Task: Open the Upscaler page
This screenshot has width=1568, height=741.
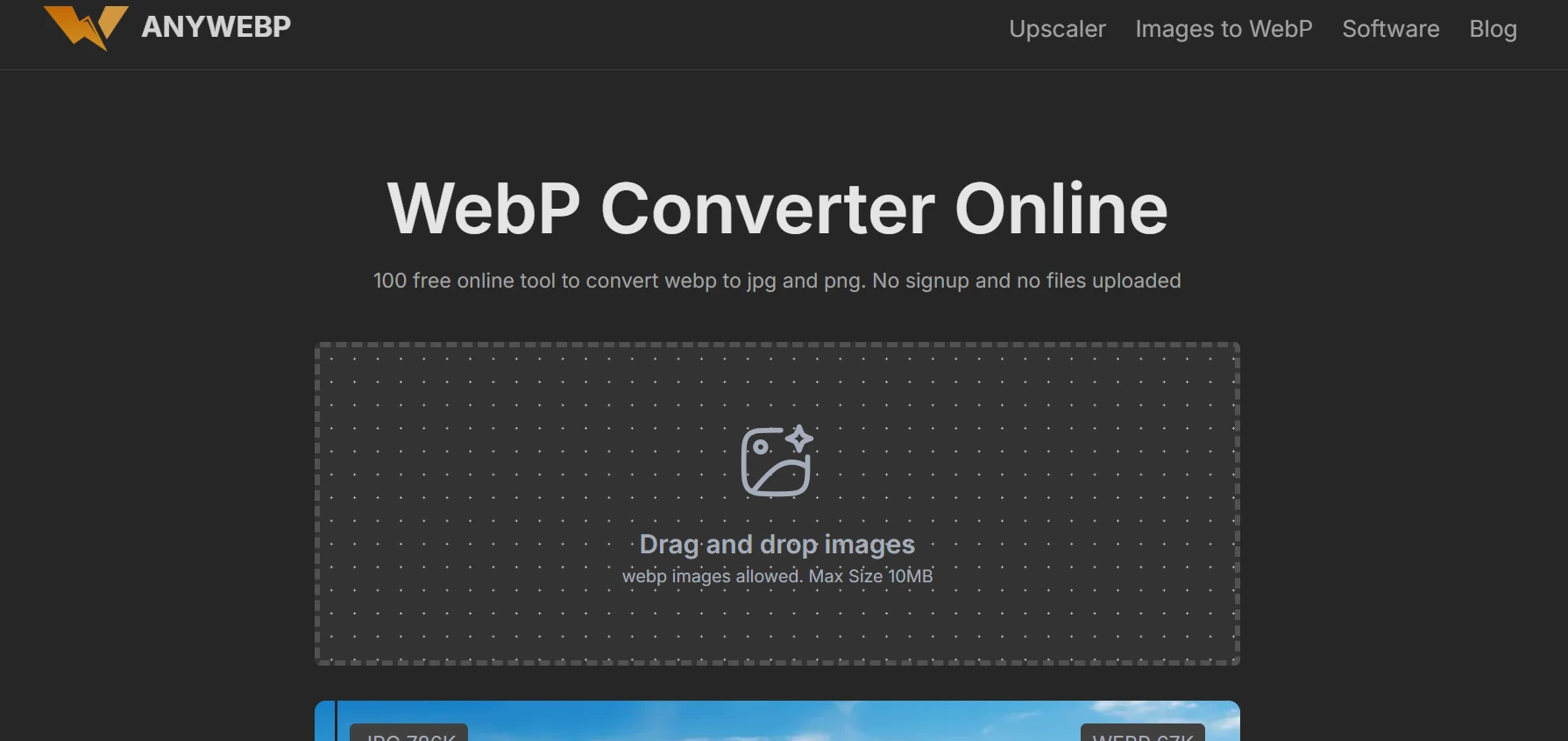Action: pyautogui.click(x=1057, y=29)
